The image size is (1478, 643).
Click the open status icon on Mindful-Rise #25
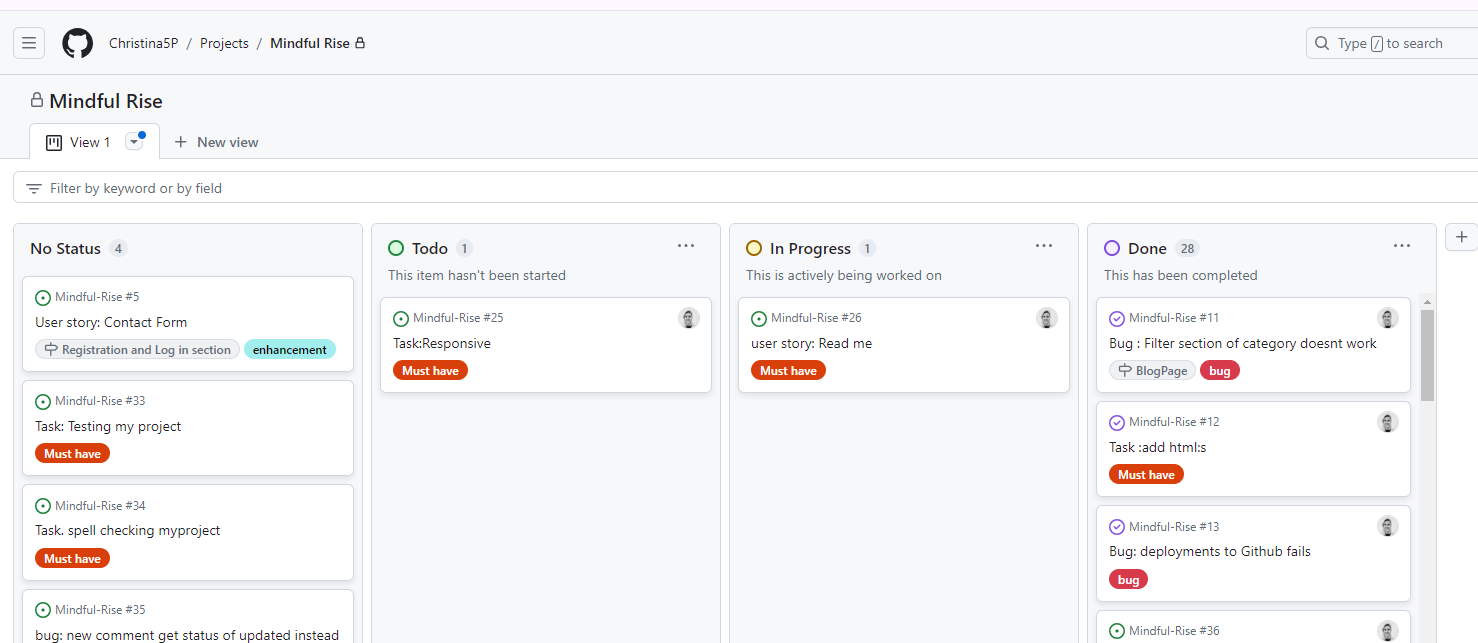click(x=401, y=319)
